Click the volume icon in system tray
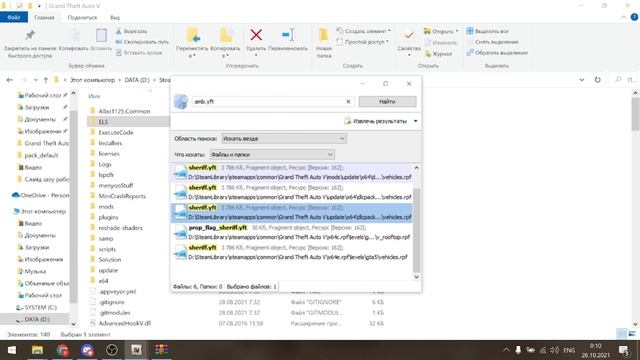Image resolution: width=640 pixels, height=360 pixels. click(554, 350)
